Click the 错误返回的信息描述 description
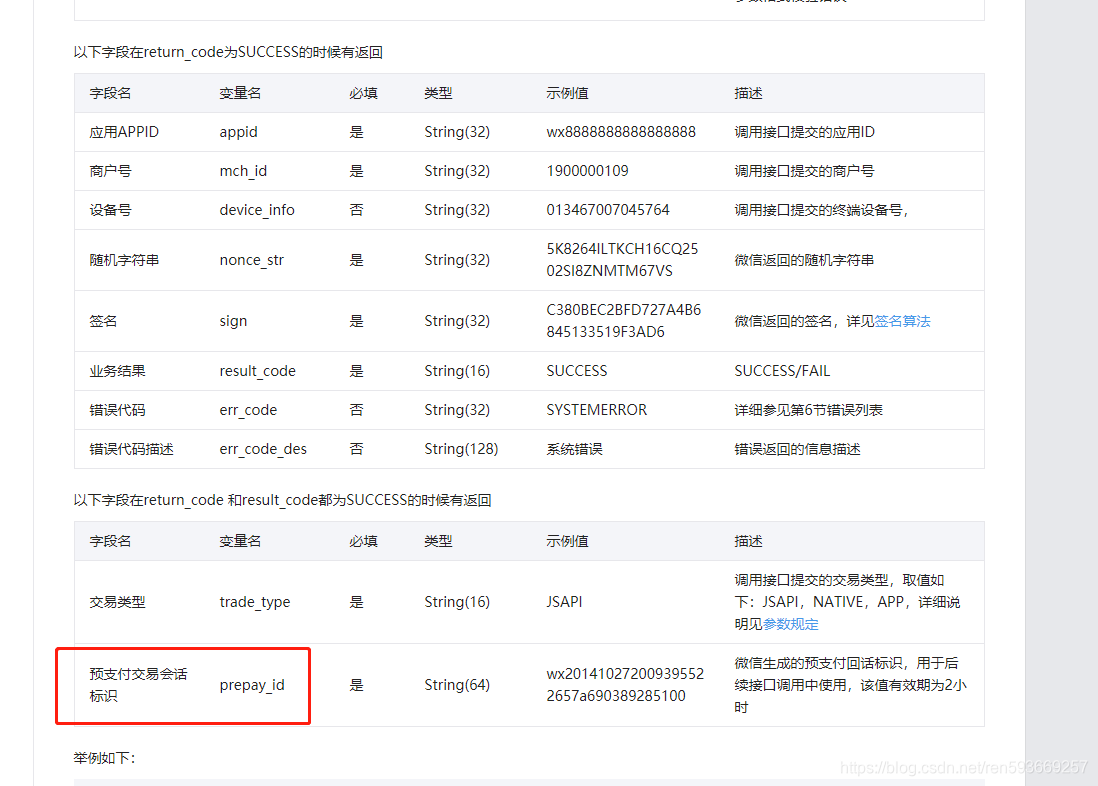1098x786 pixels. coord(797,449)
